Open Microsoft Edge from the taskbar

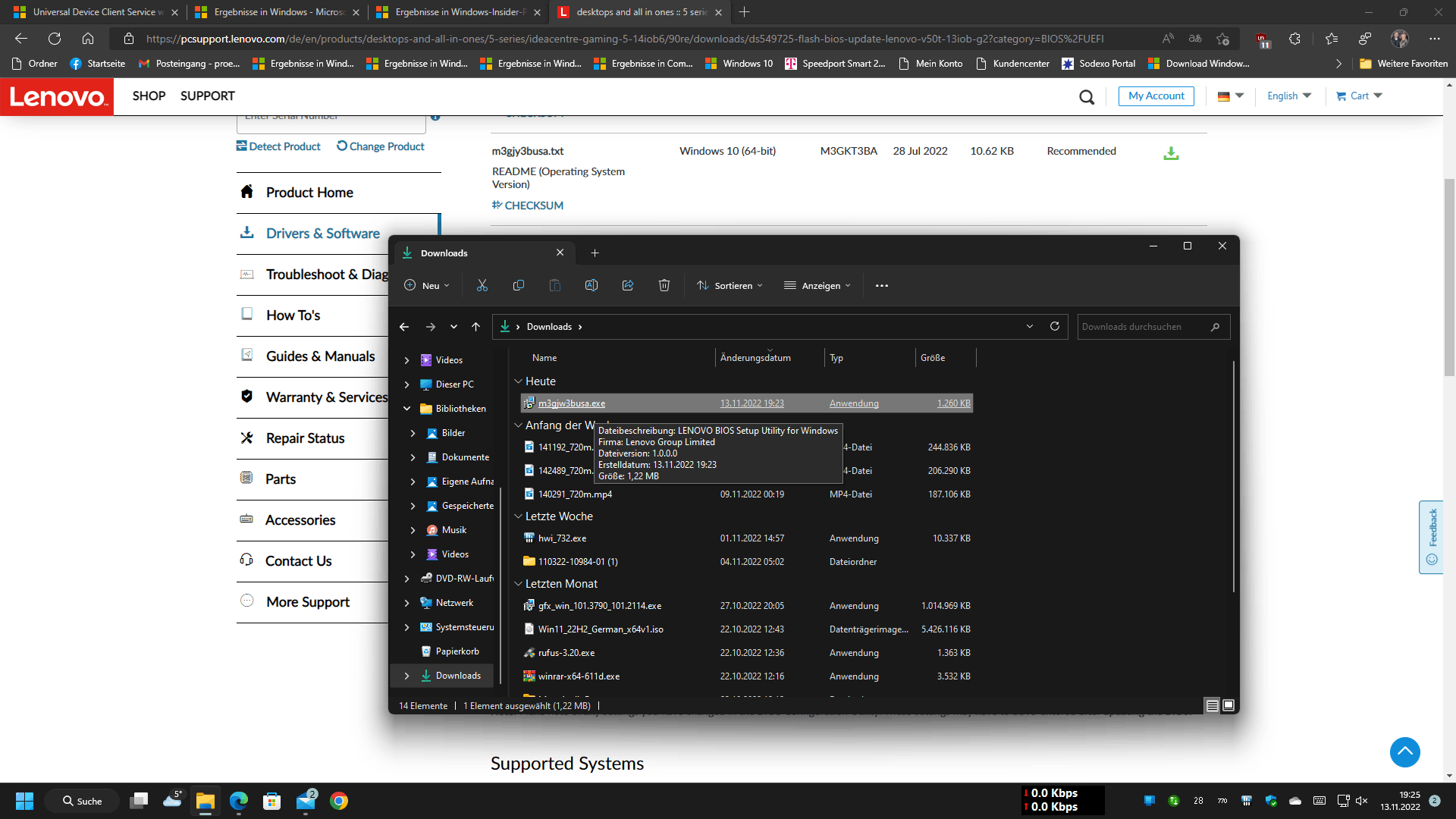click(x=239, y=801)
